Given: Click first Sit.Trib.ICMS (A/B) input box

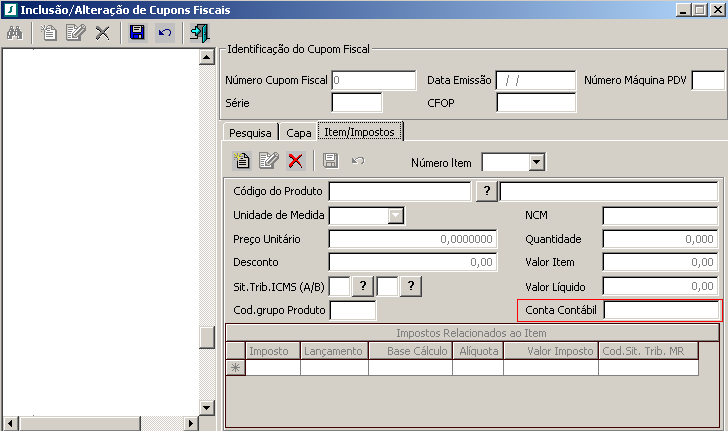Looking at the screenshot, I should pyautogui.click(x=339, y=287).
